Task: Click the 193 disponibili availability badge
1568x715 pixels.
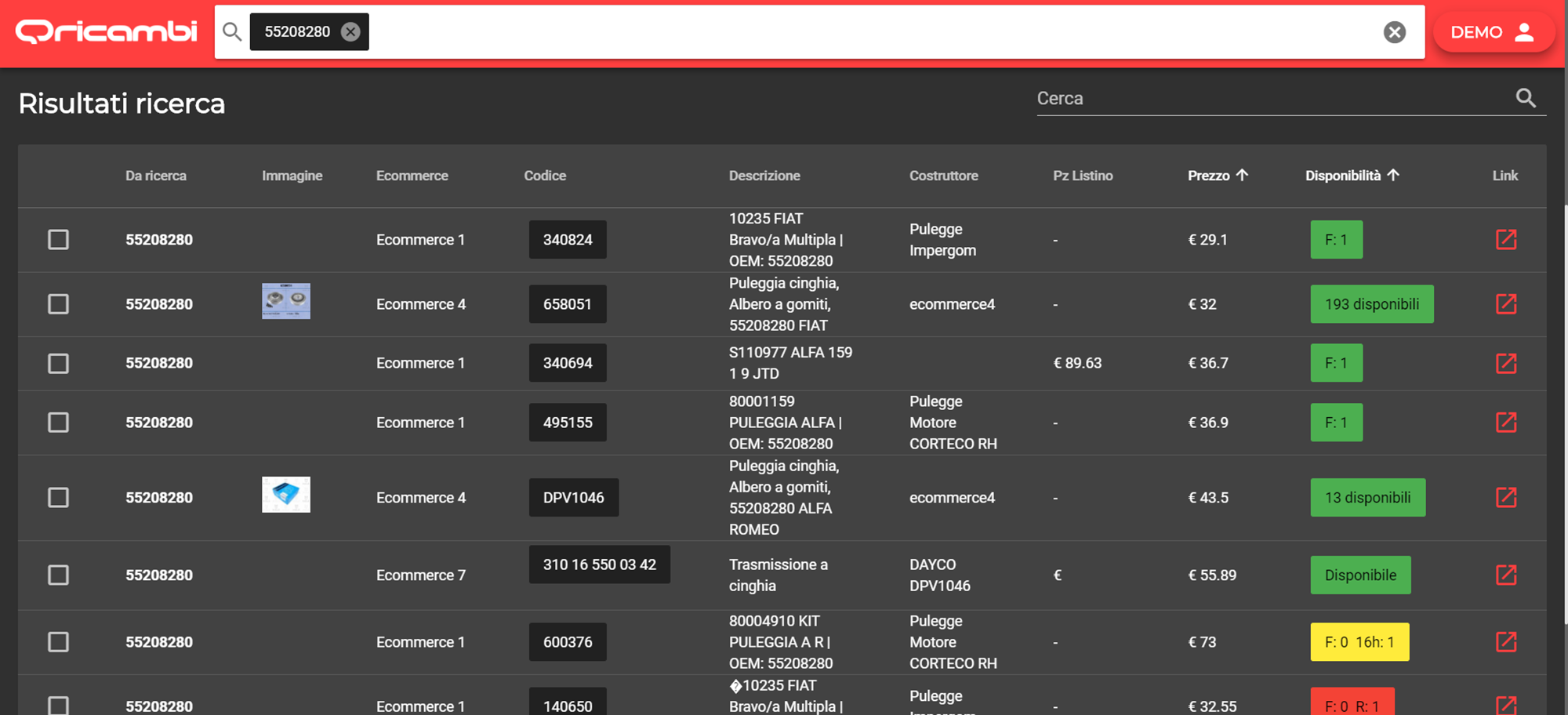Action: click(x=1372, y=303)
